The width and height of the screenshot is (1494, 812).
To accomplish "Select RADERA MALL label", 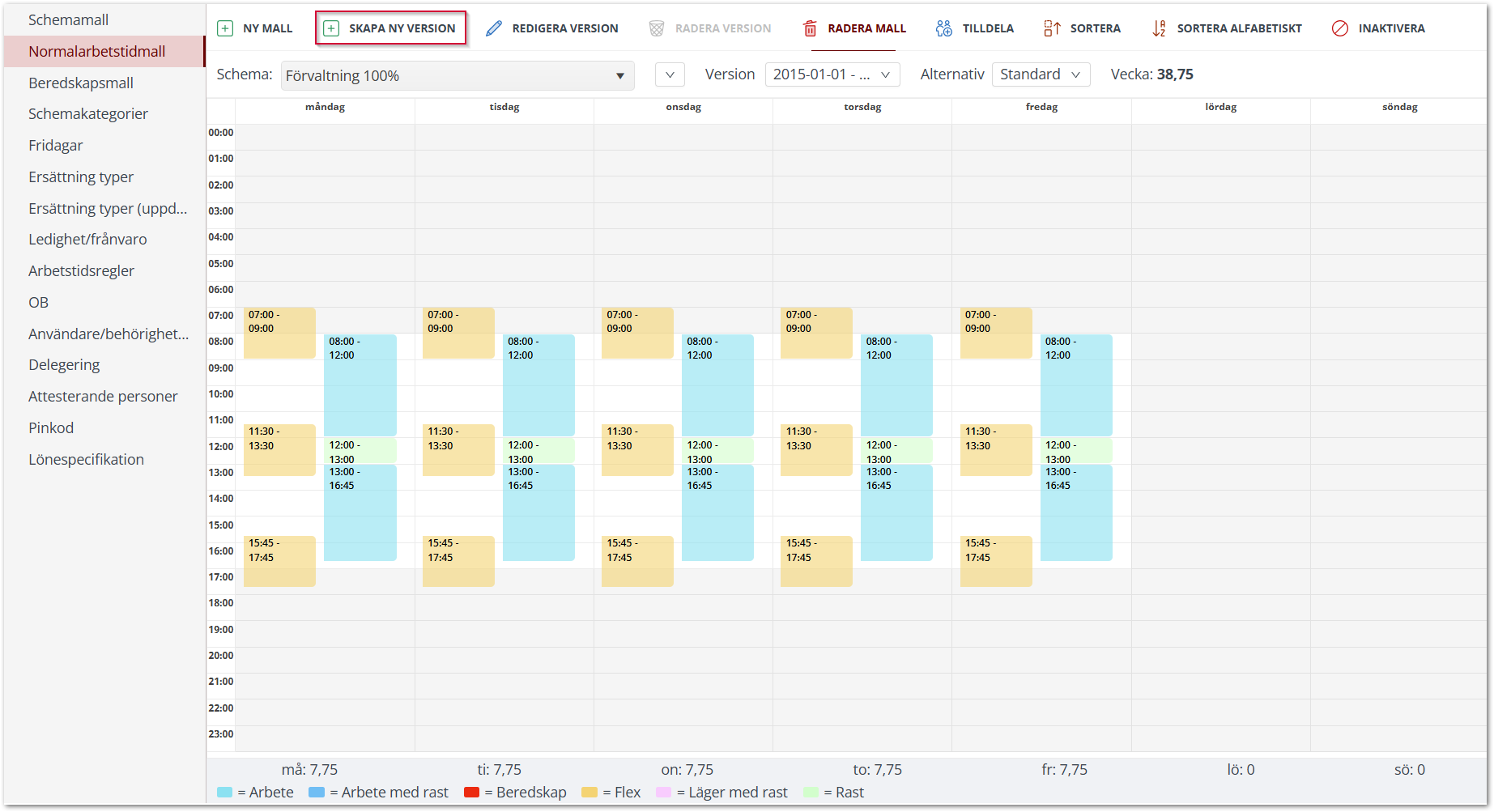I will point(867,28).
